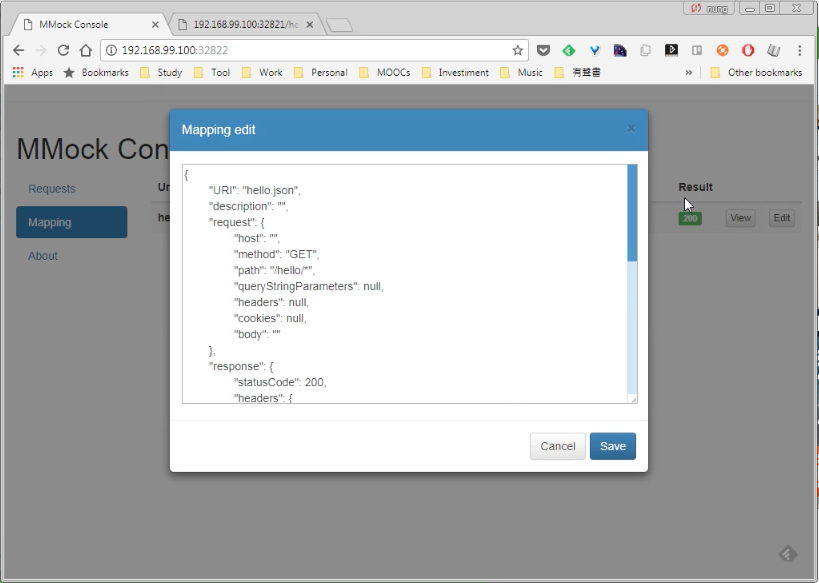Click the "URI": "hello.json" line
Screen dimensions: 819x583
(x=254, y=190)
